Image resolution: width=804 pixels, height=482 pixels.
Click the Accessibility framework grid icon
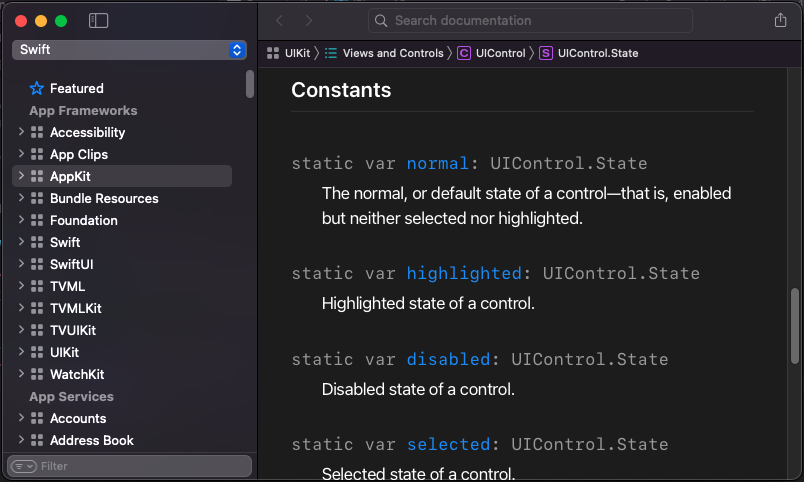(x=37, y=132)
